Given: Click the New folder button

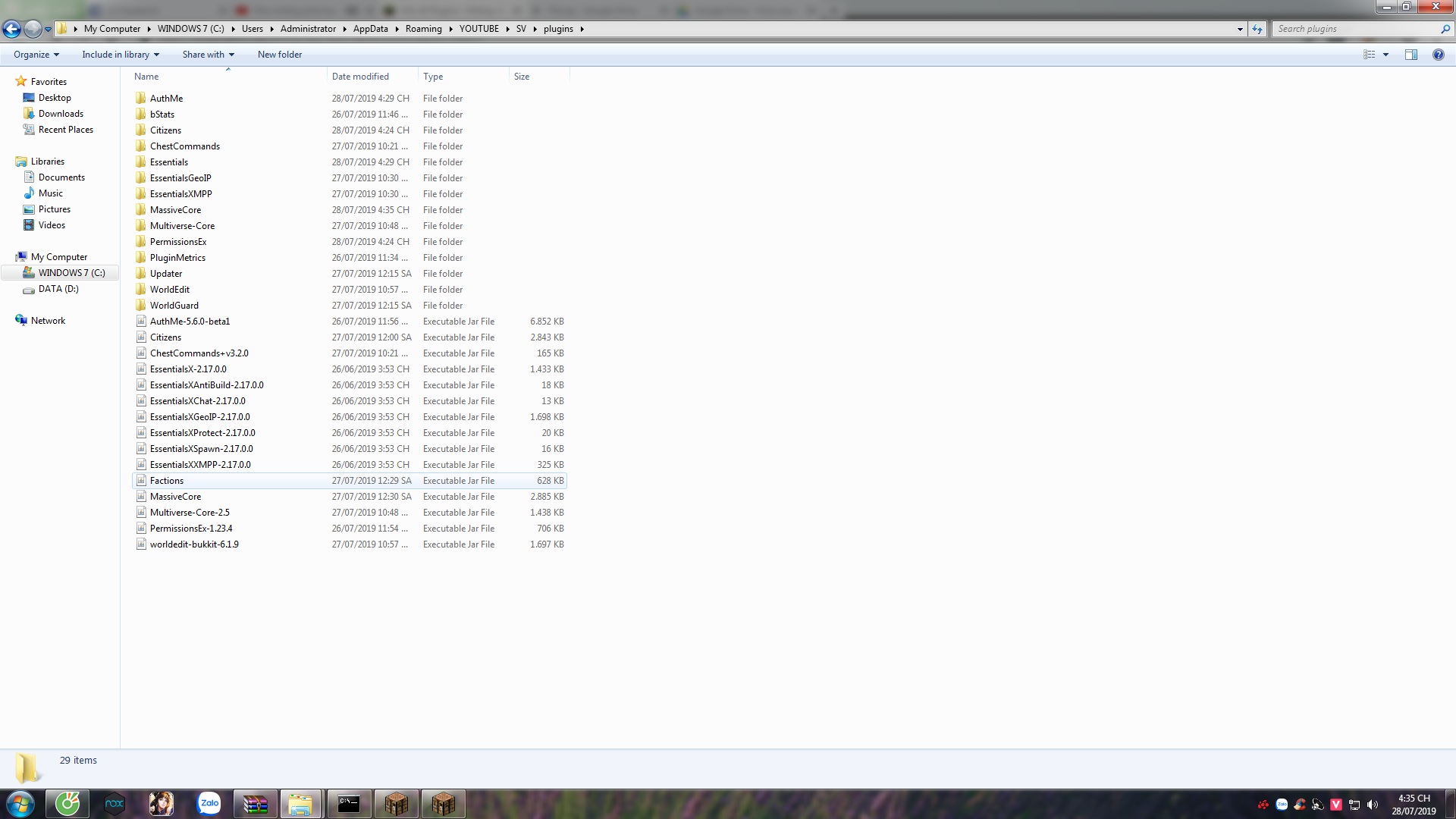Looking at the screenshot, I should [x=279, y=55].
